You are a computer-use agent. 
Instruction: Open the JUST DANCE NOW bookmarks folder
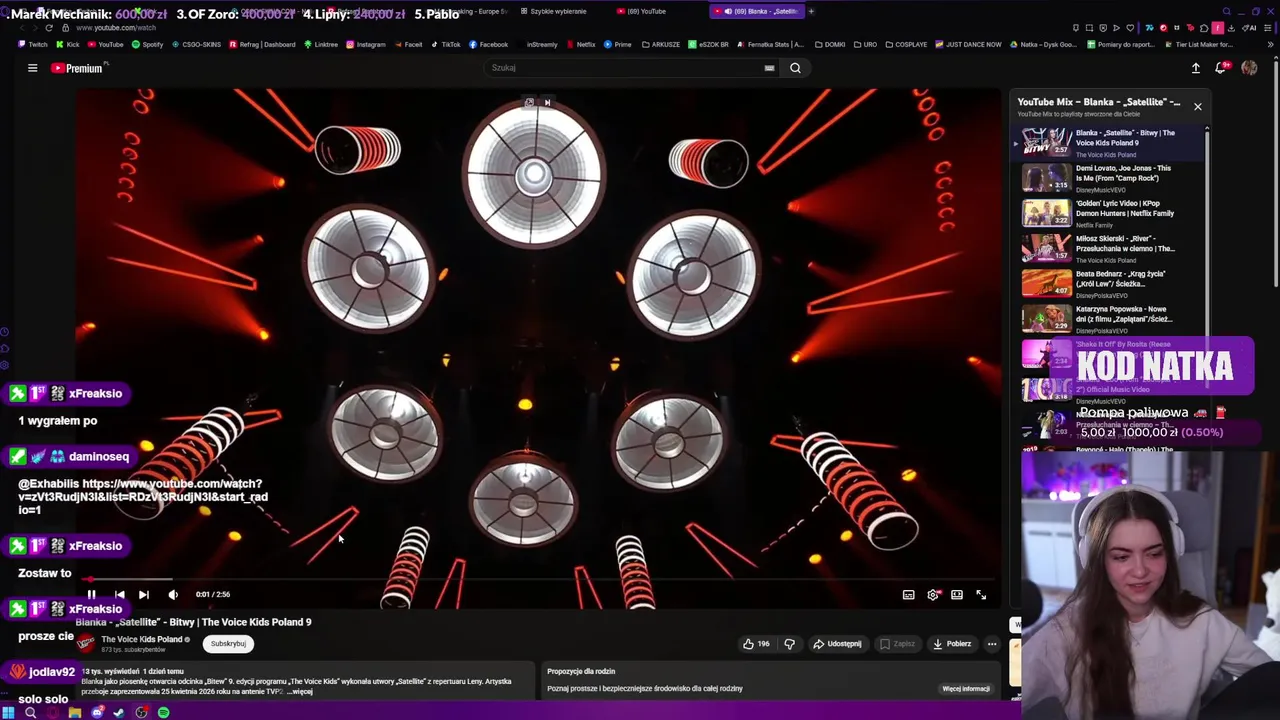[x=968, y=44]
